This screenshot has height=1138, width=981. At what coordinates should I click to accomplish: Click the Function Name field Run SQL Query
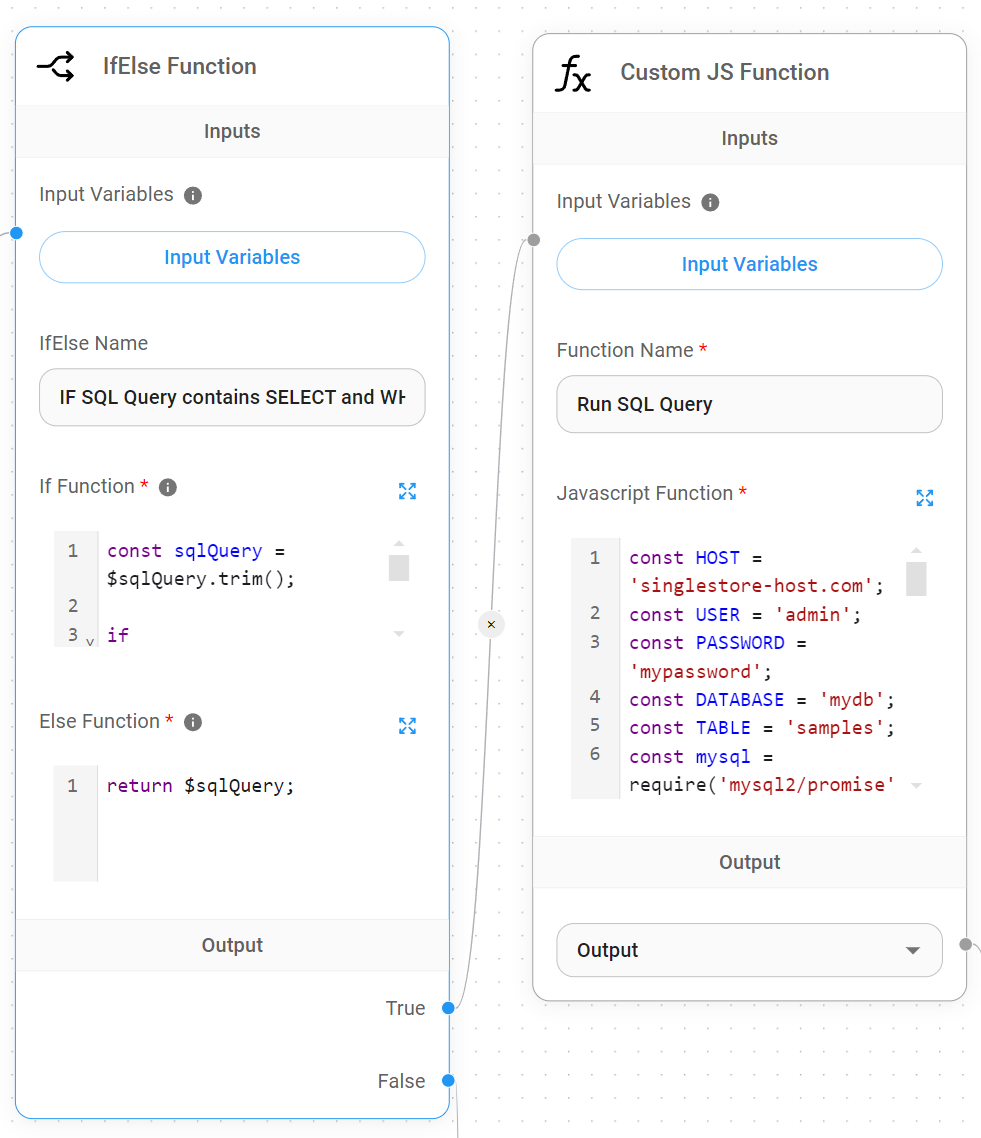click(749, 404)
